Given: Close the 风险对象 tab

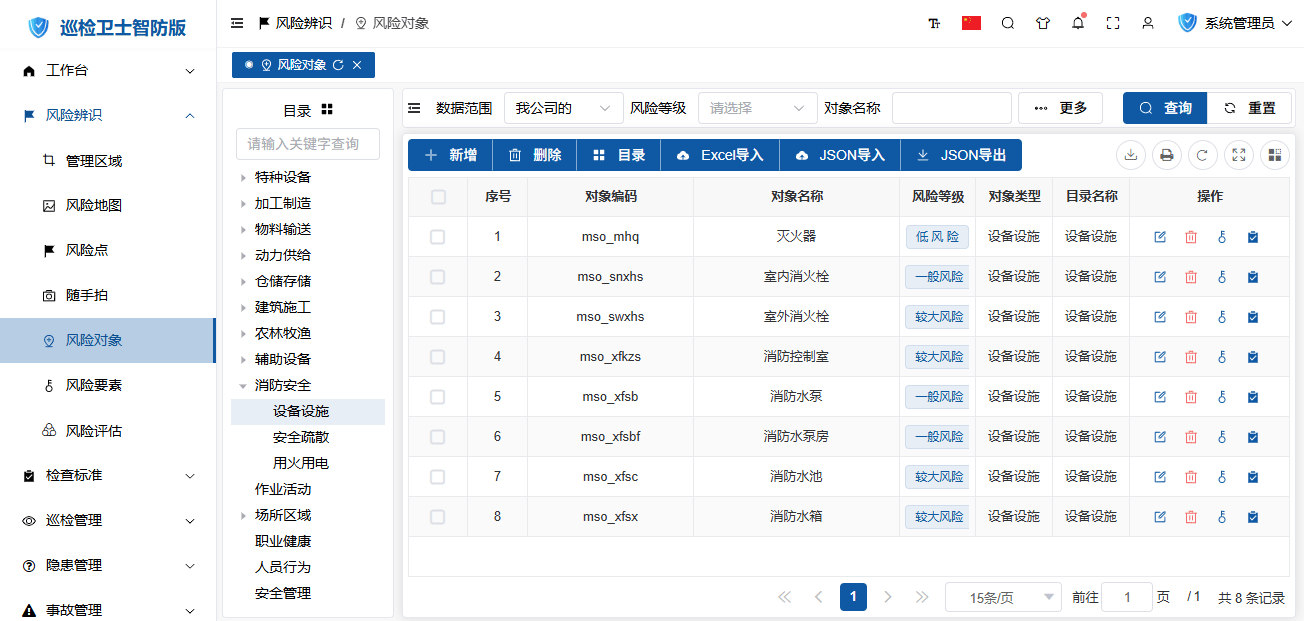Looking at the screenshot, I should [357, 65].
